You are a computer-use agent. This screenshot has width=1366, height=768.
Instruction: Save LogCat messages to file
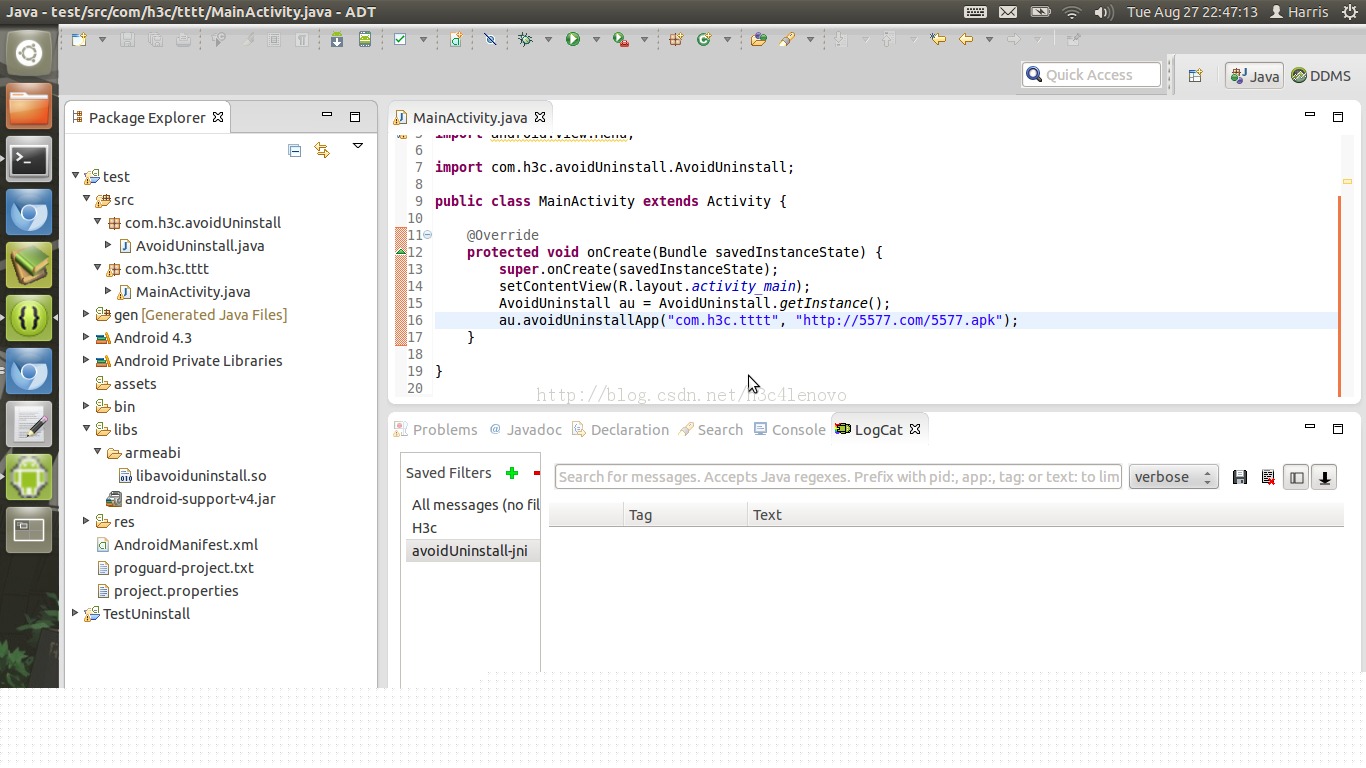point(1240,477)
